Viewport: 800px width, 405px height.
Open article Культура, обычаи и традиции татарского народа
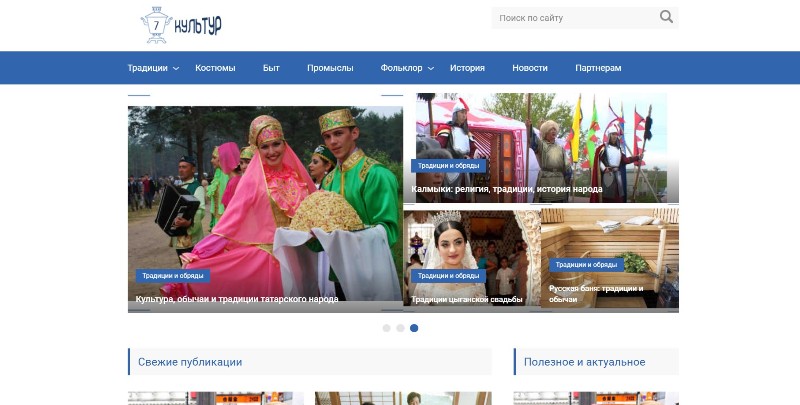(237, 299)
